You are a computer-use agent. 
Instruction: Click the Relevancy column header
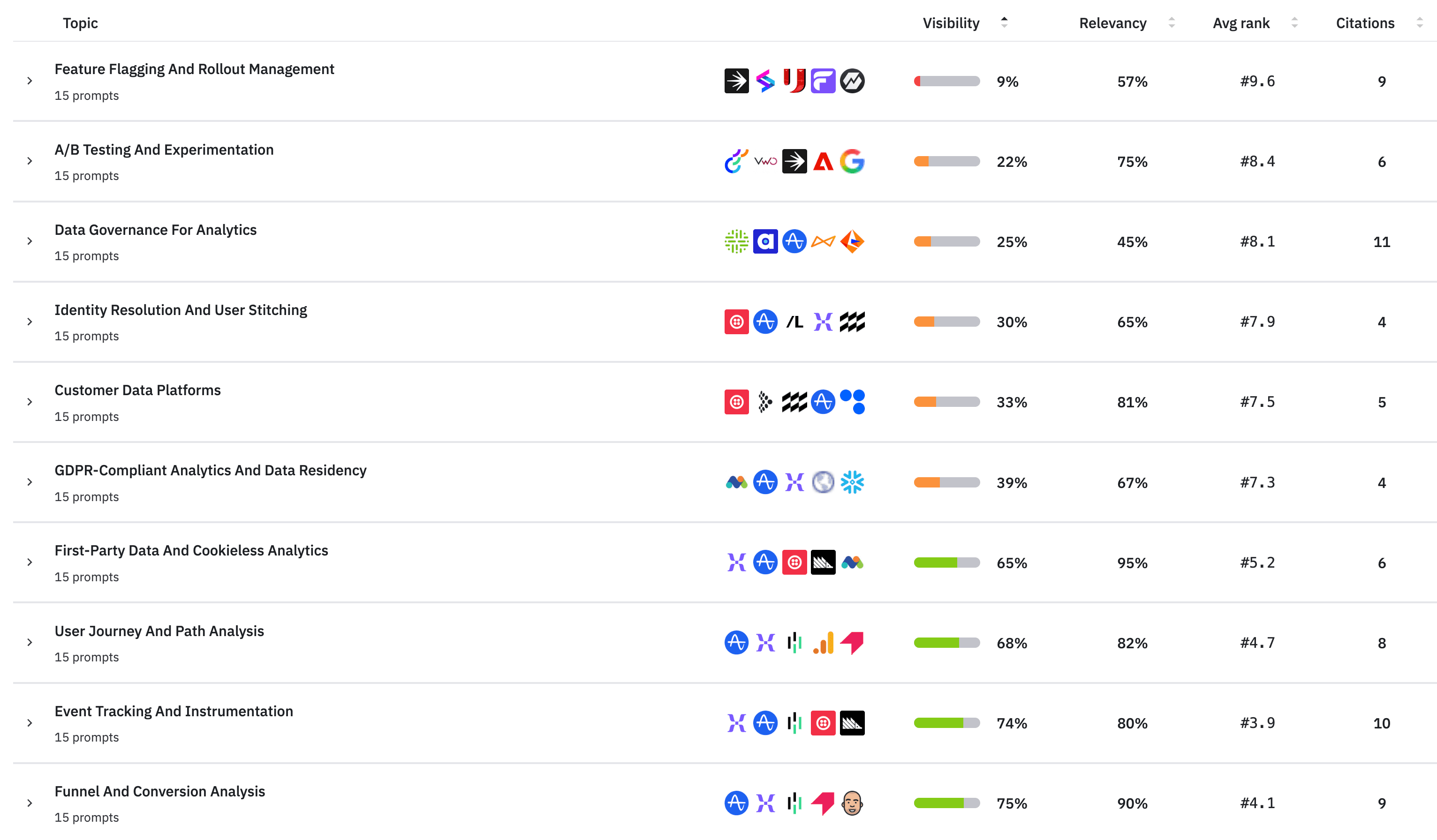coord(1112,23)
